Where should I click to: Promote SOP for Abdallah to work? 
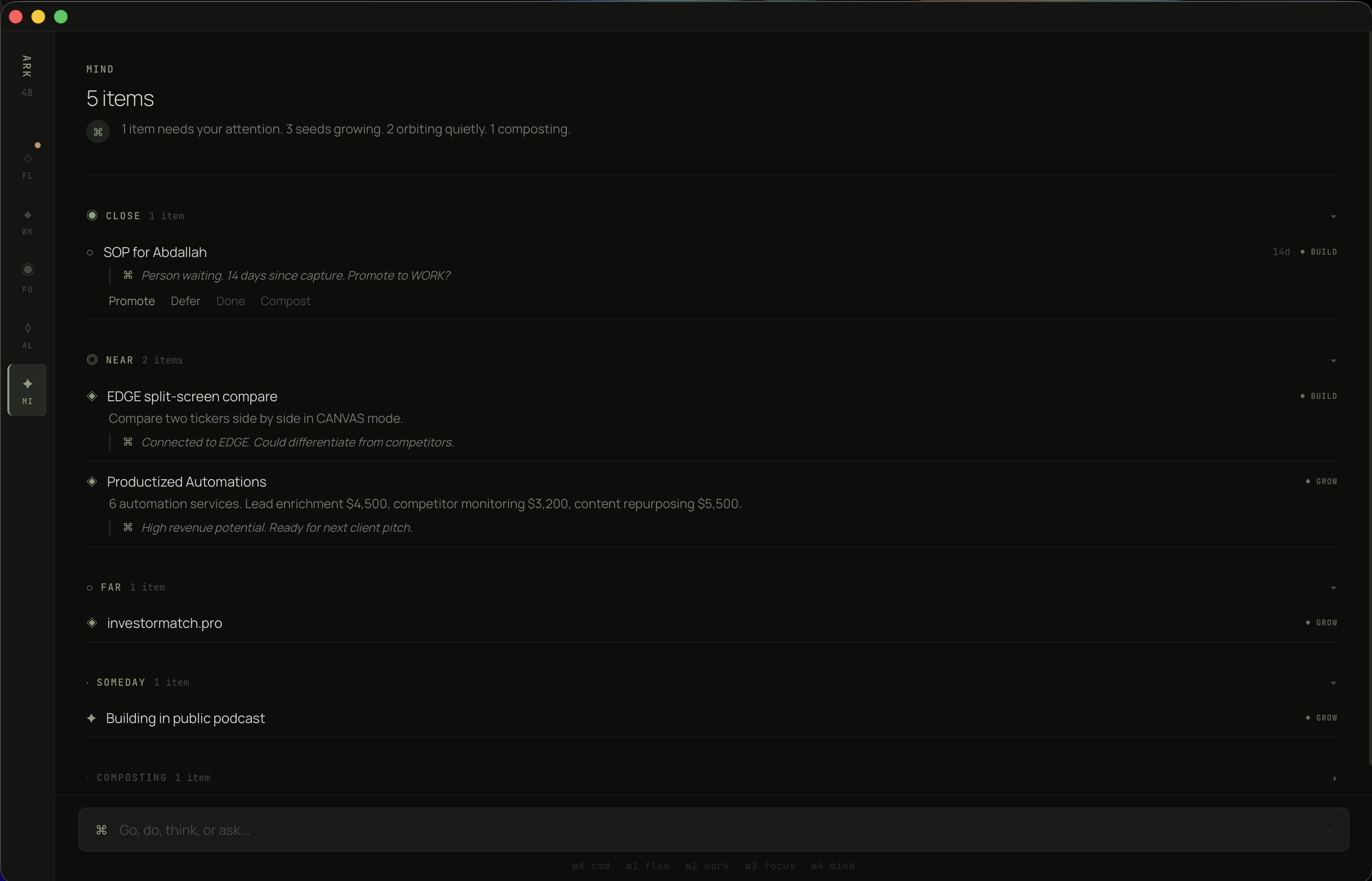pos(131,302)
